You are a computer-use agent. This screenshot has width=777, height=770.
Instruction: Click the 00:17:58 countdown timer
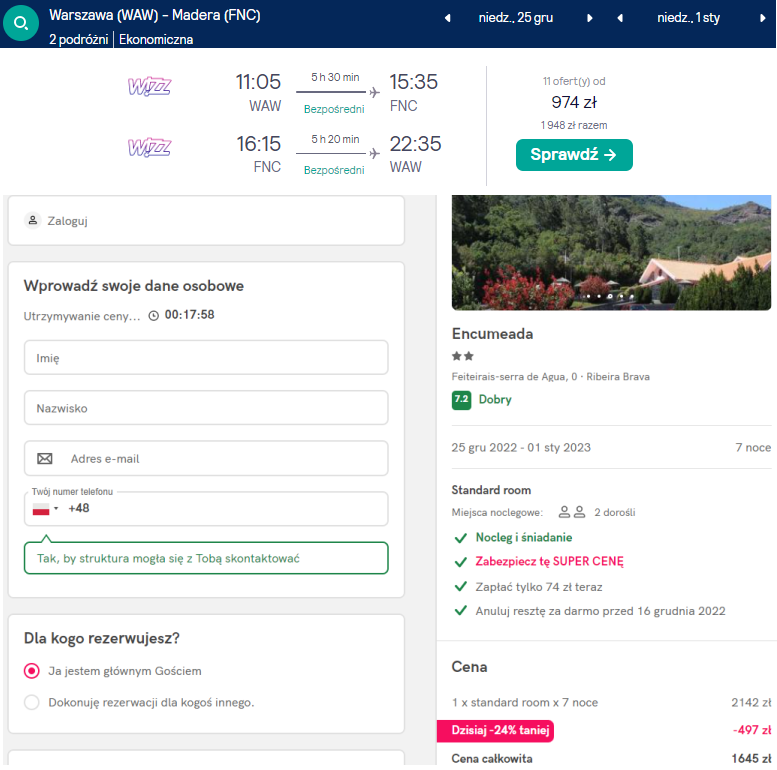(x=189, y=315)
